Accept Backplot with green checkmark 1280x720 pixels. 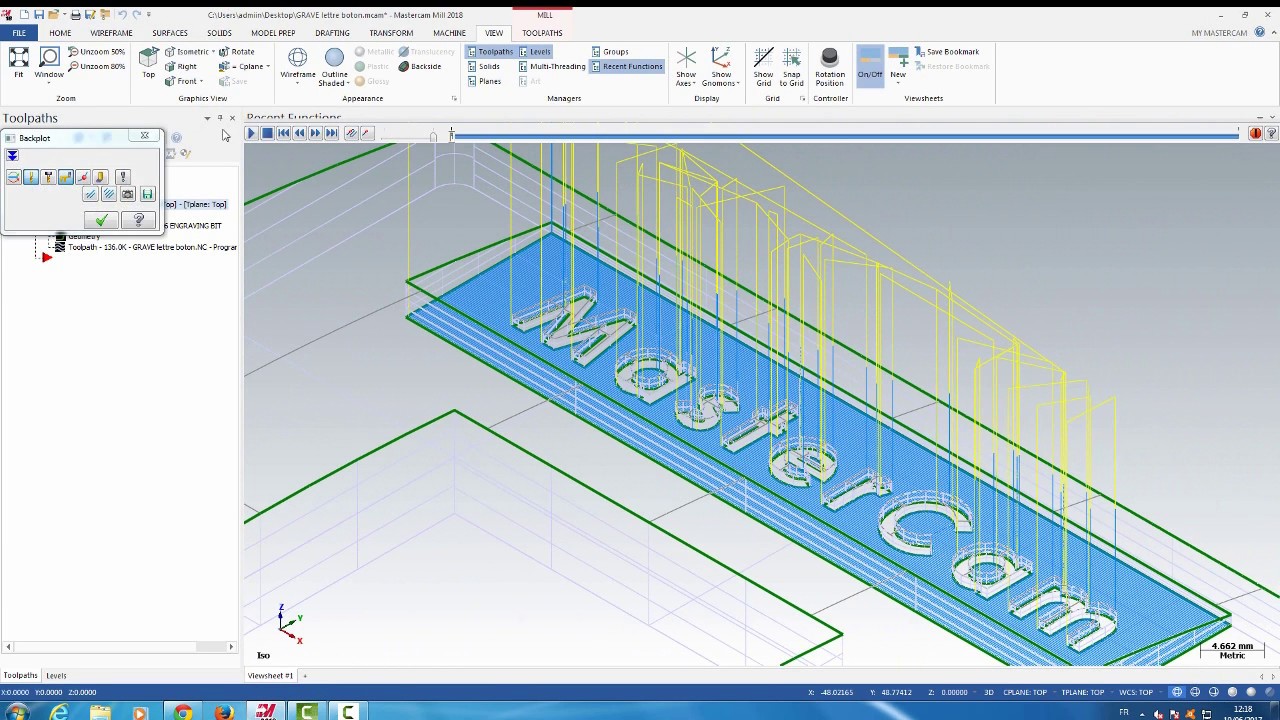(x=101, y=219)
